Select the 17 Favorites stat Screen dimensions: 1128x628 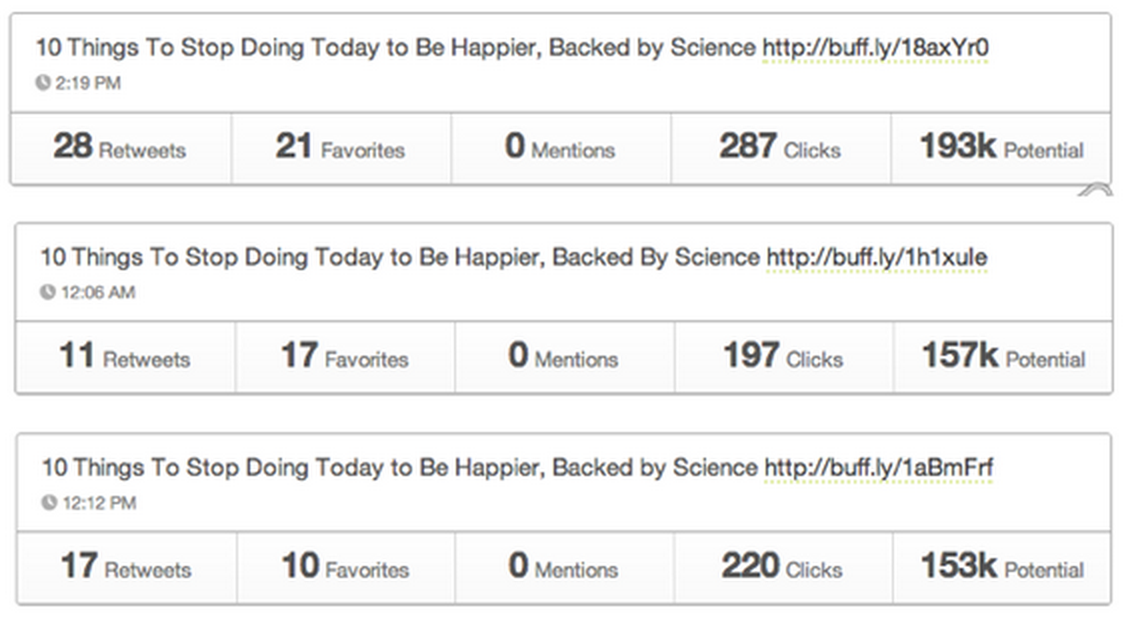(x=345, y=357)
